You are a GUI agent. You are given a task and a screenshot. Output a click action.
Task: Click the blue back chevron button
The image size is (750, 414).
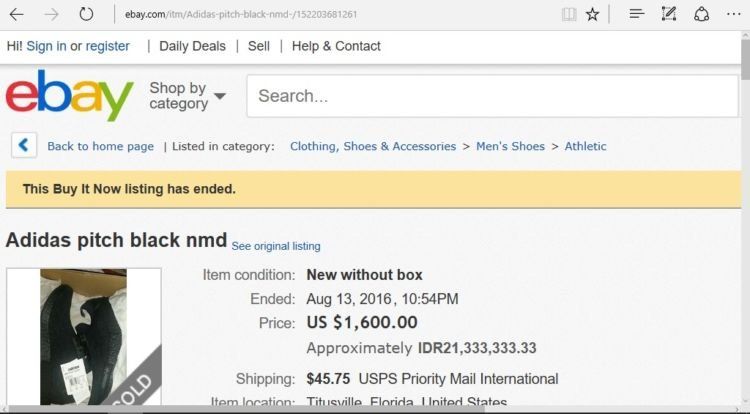[24, 145]
